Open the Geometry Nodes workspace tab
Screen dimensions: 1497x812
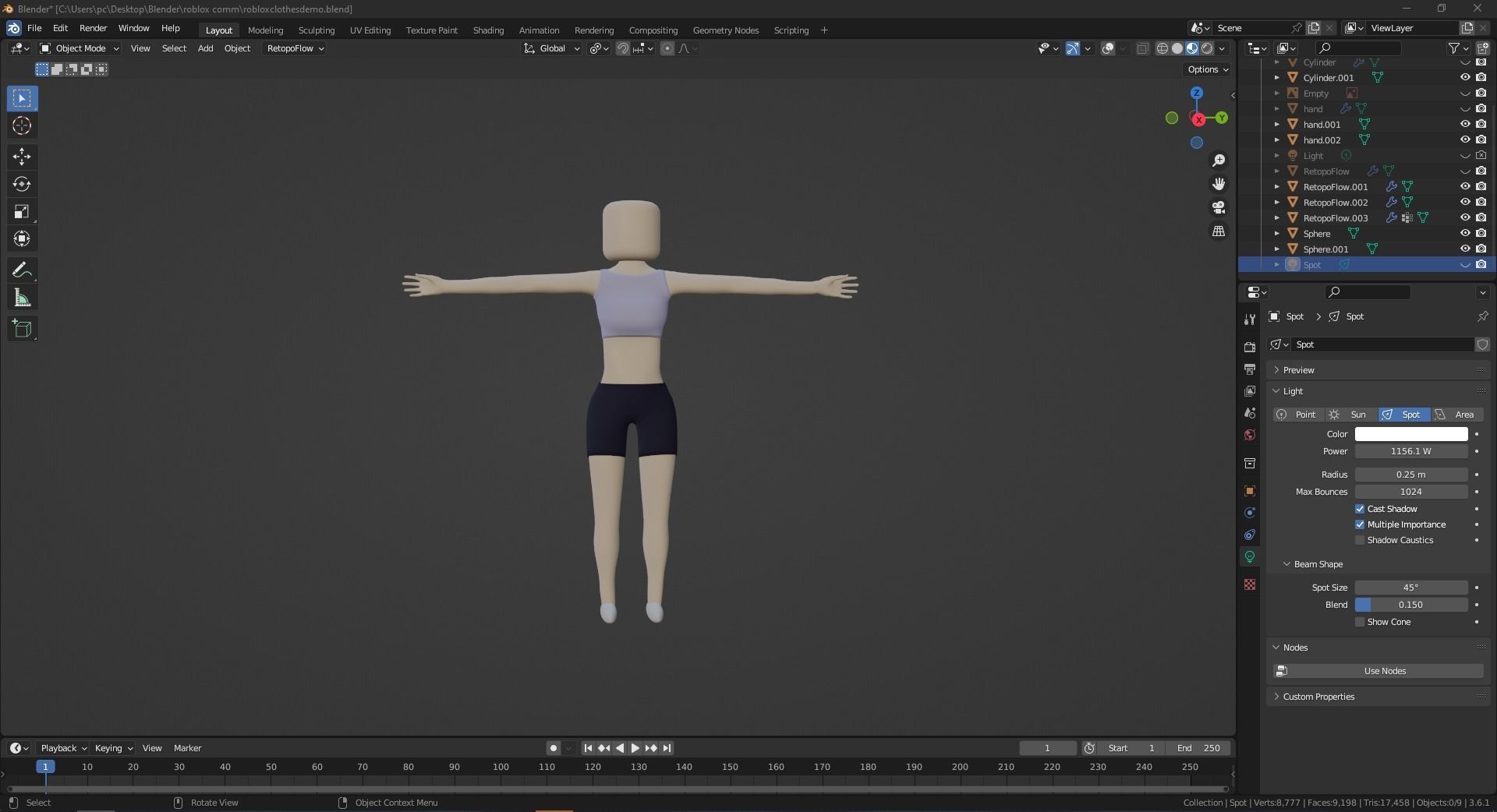(x=726, y=30)
